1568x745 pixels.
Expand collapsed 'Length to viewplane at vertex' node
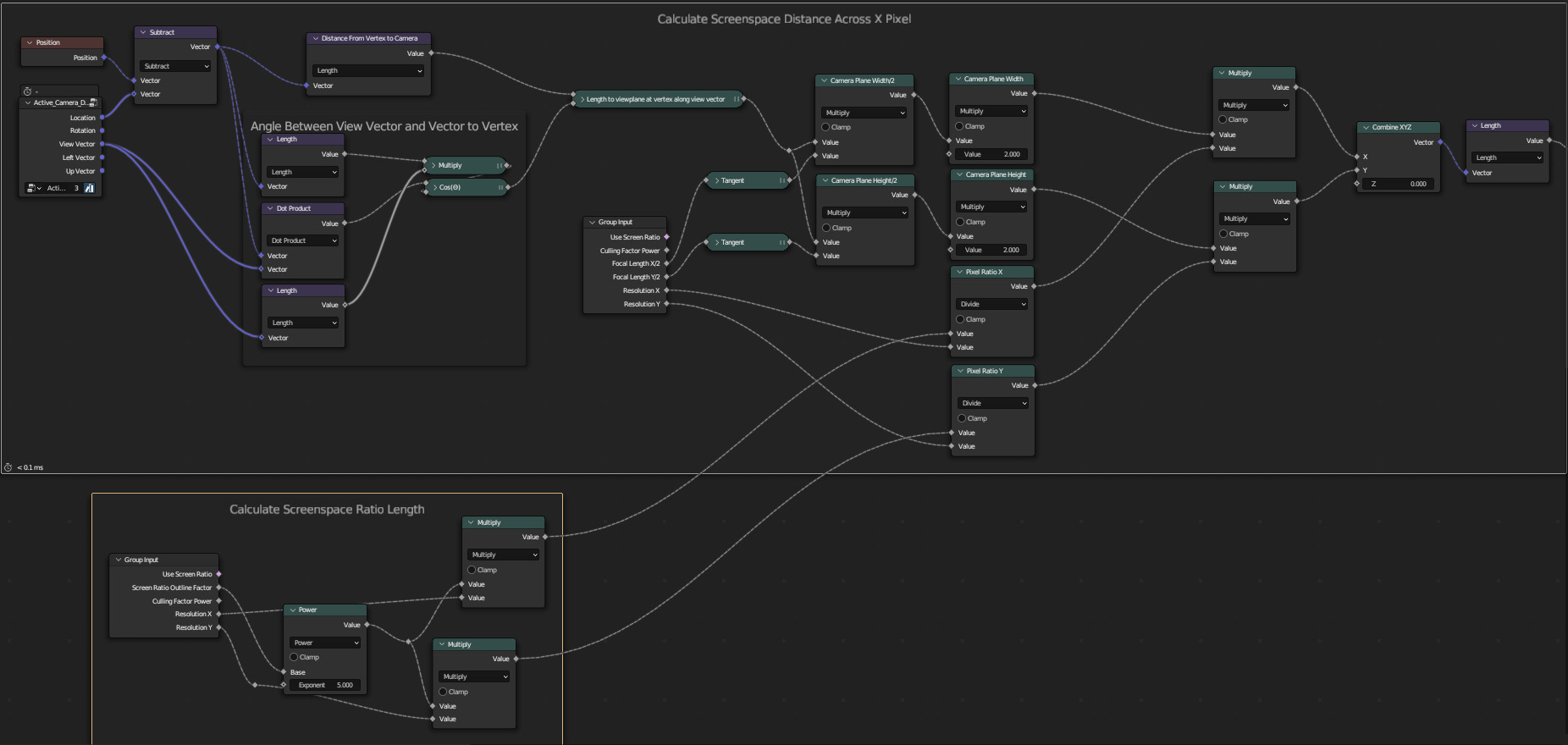click(582, 99)
